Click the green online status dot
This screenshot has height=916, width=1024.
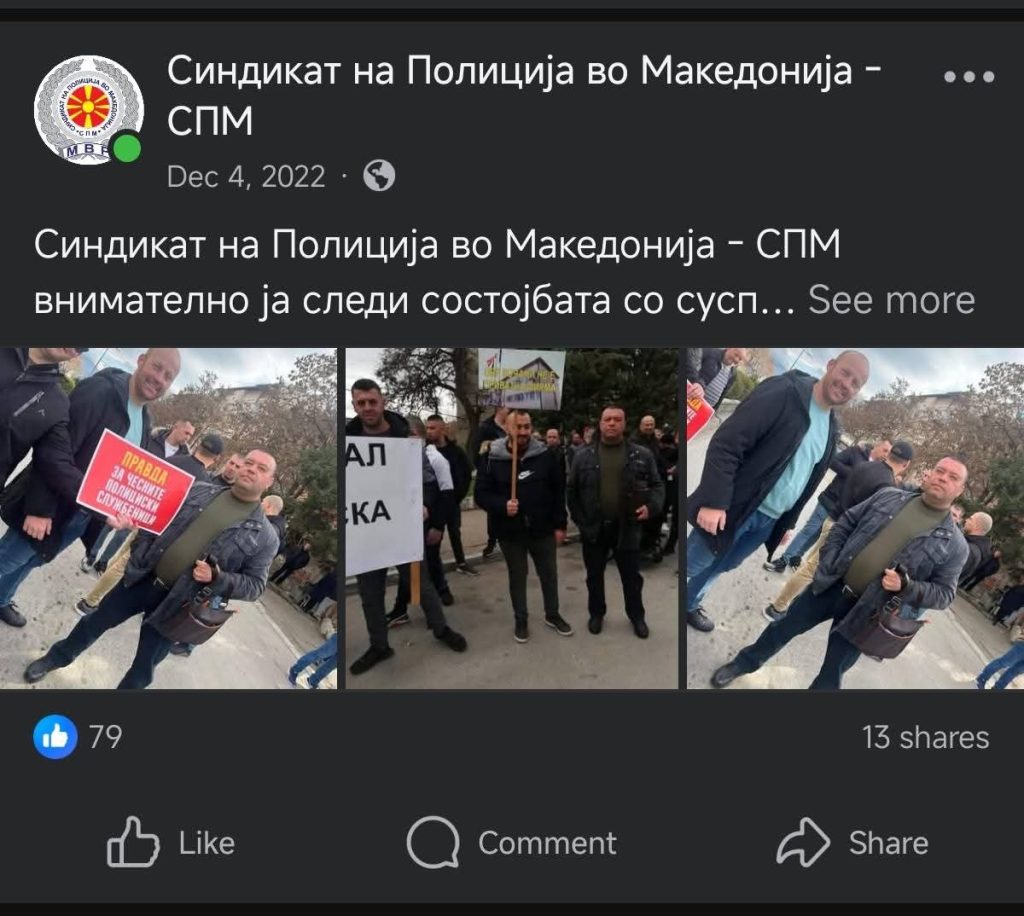pyautogui.click(x=127, y=150)
